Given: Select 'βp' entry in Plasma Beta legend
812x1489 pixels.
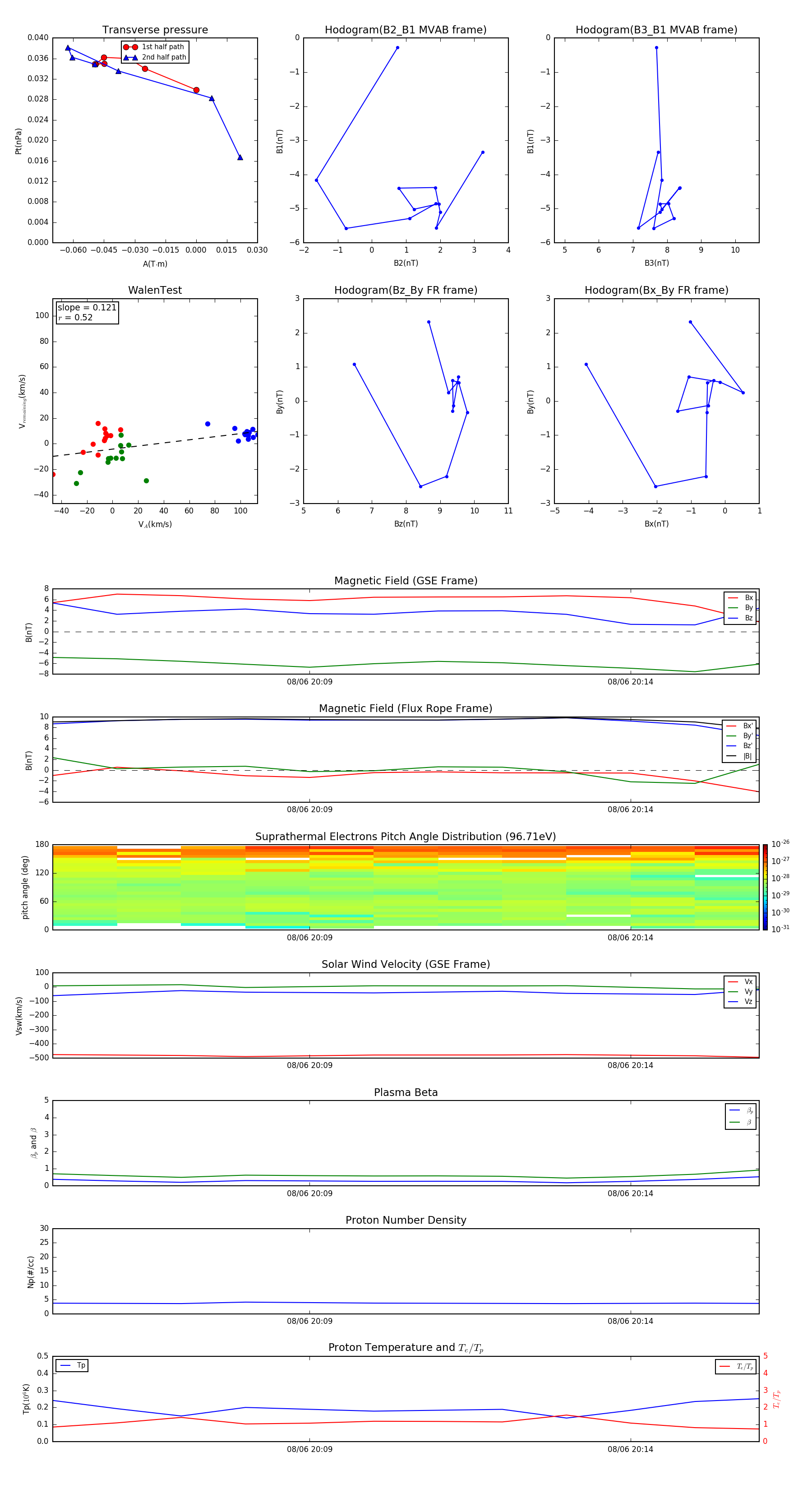Looking at the screenshot, I should tap(741, 1110).
